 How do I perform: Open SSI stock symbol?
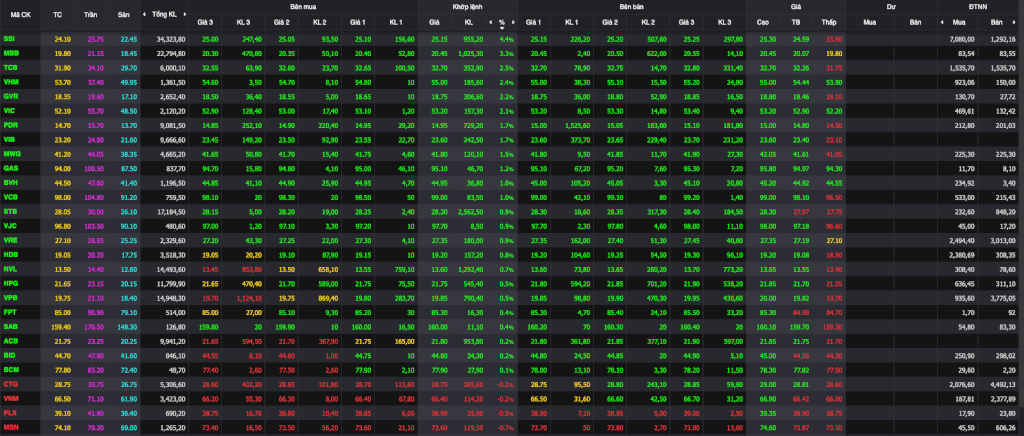coord(8,39)
